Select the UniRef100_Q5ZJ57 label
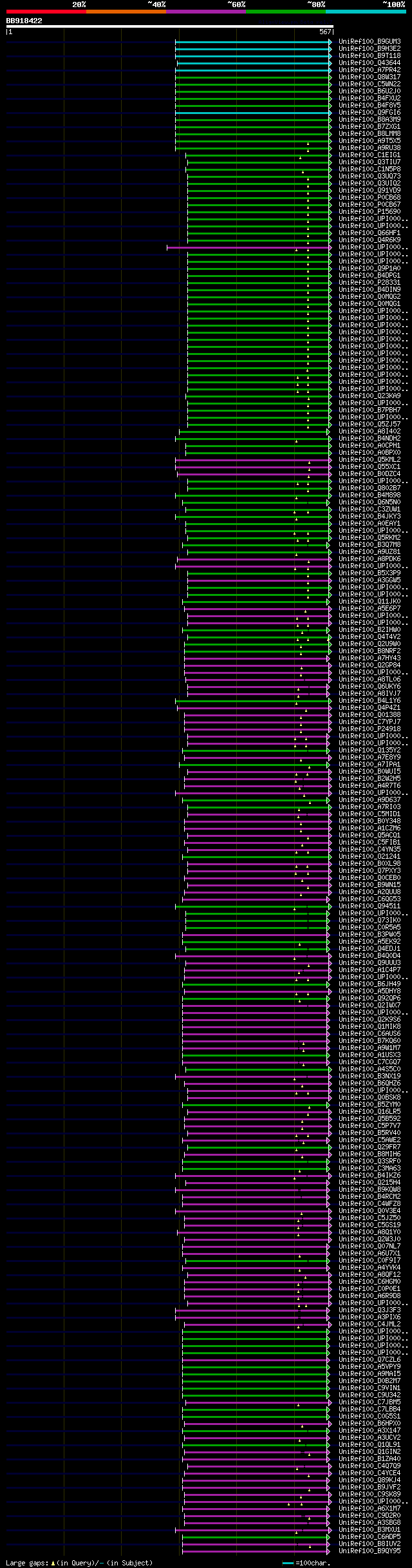 pyautogui.click(x=370, y=425)
